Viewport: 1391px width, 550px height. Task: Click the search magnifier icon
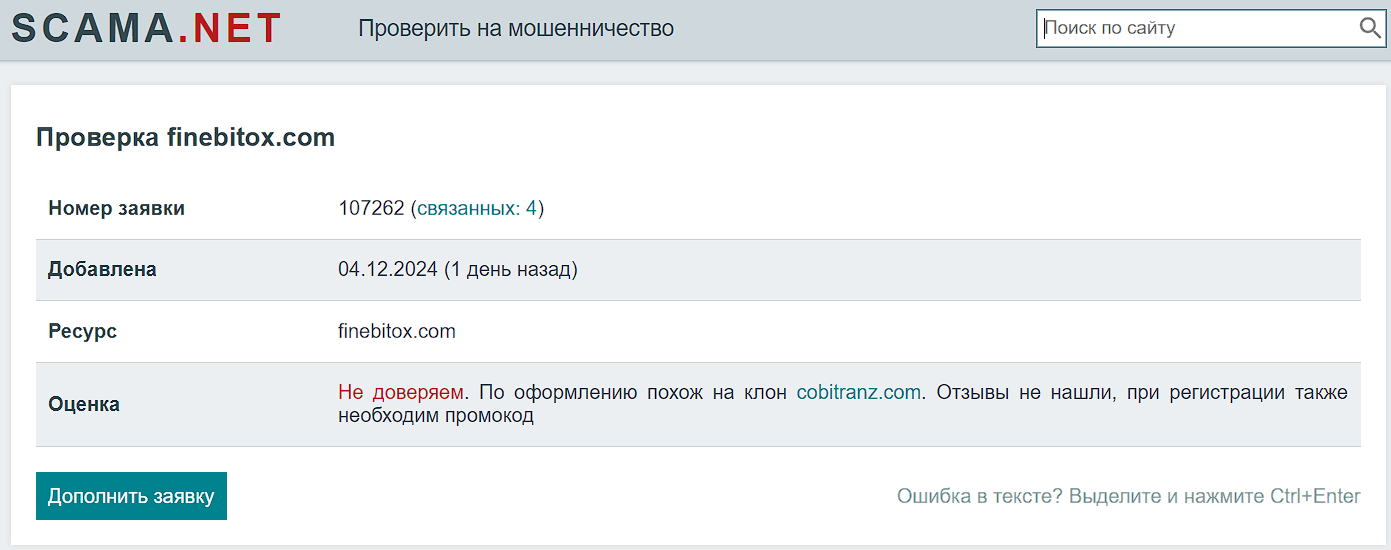click(x=1369, y=28)
